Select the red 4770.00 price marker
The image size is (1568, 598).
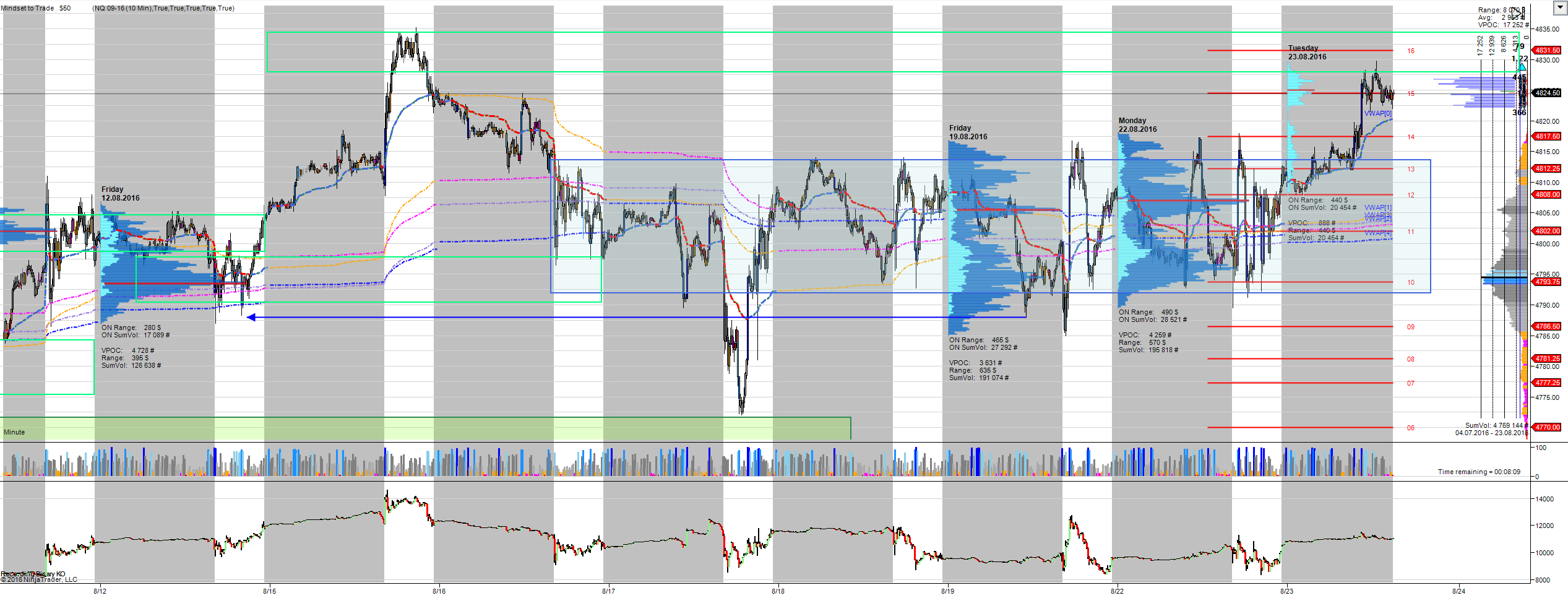(1546, 427)
